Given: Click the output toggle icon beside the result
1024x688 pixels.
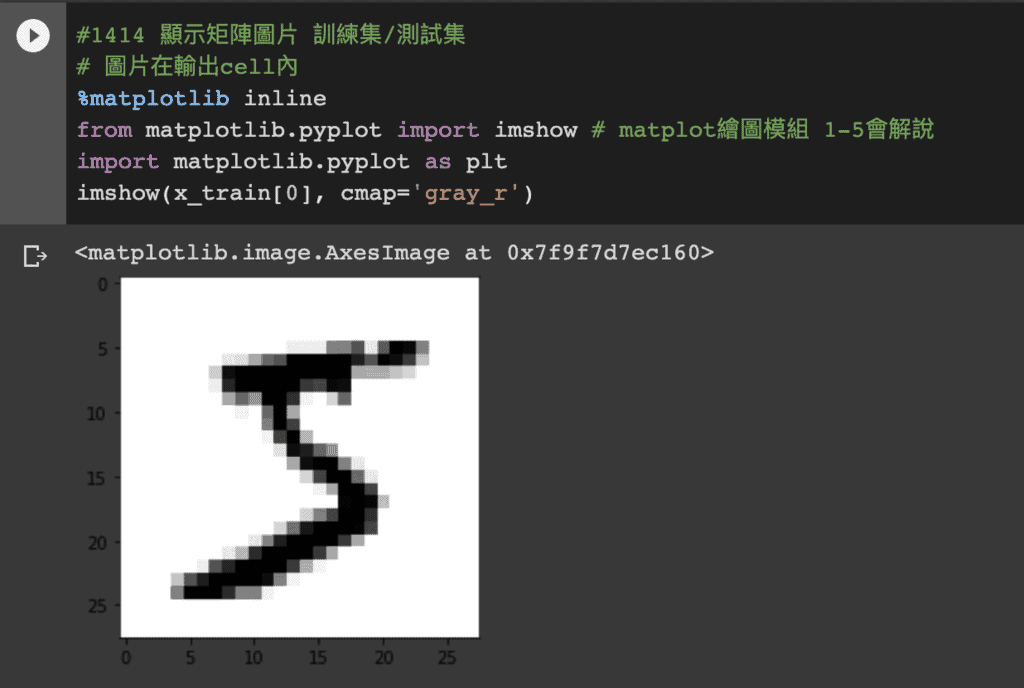Looking at the screenshot, I should (x=35, y=255).
